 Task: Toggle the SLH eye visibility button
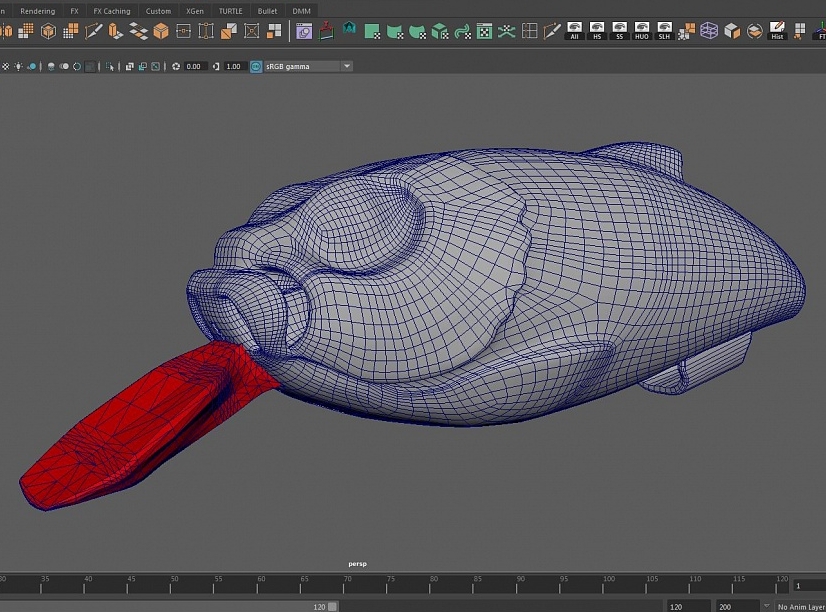(664, 30)
